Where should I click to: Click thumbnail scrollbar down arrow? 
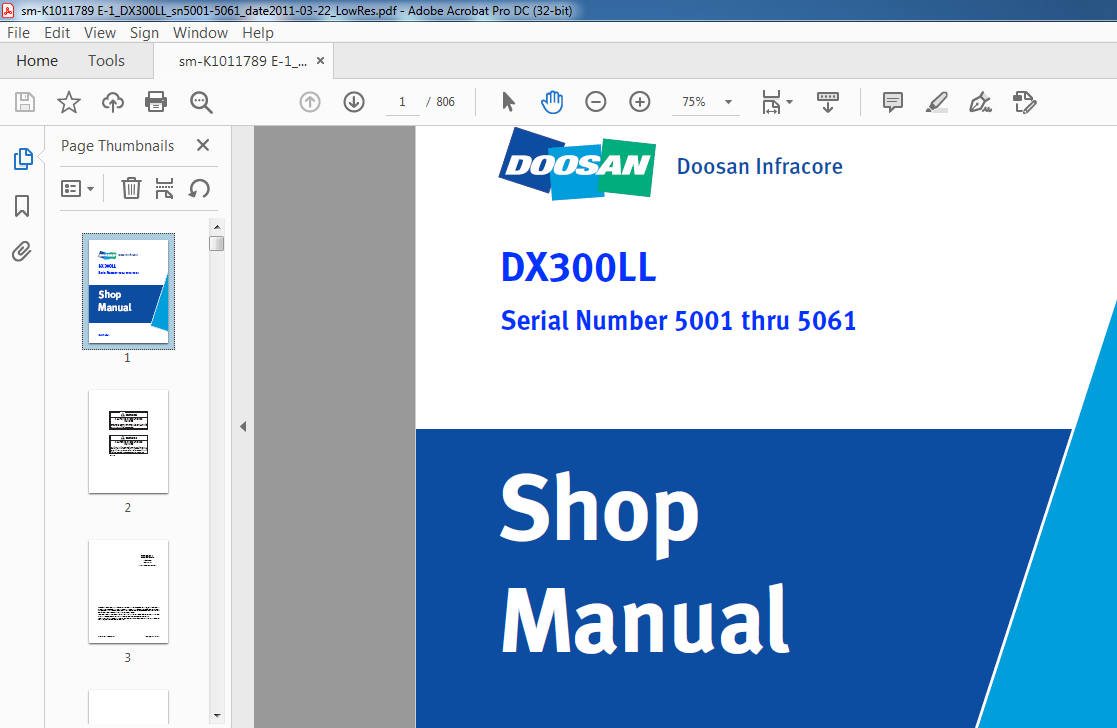point(217,715)
